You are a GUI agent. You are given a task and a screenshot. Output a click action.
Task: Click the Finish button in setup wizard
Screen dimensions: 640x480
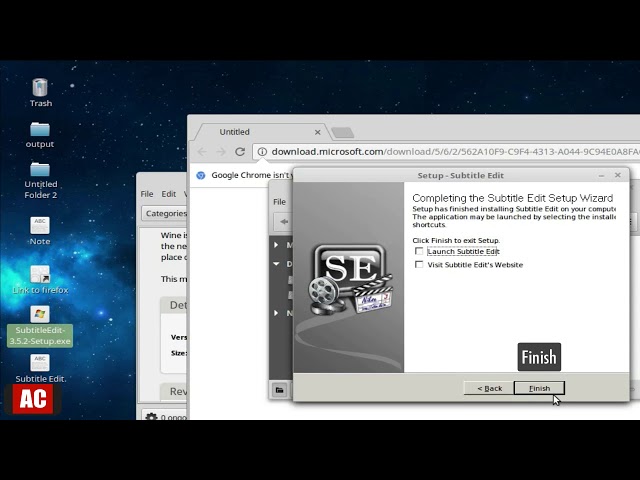pyautogui.click(x=539, y=388)
